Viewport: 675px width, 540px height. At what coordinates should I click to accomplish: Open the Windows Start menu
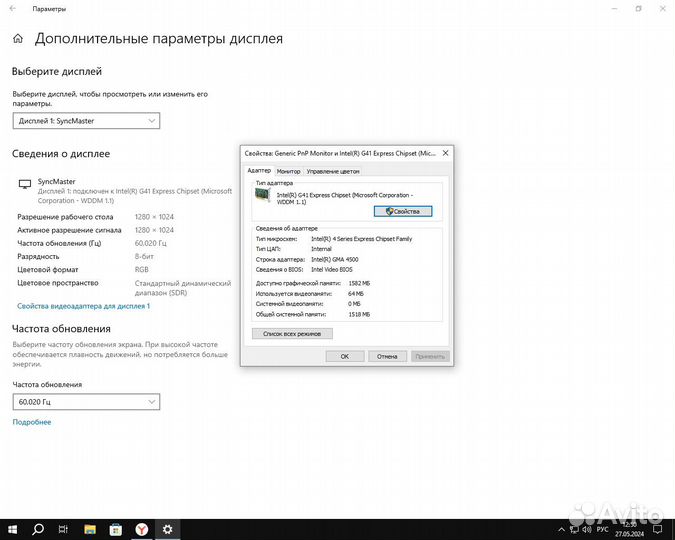coord(12,529)
